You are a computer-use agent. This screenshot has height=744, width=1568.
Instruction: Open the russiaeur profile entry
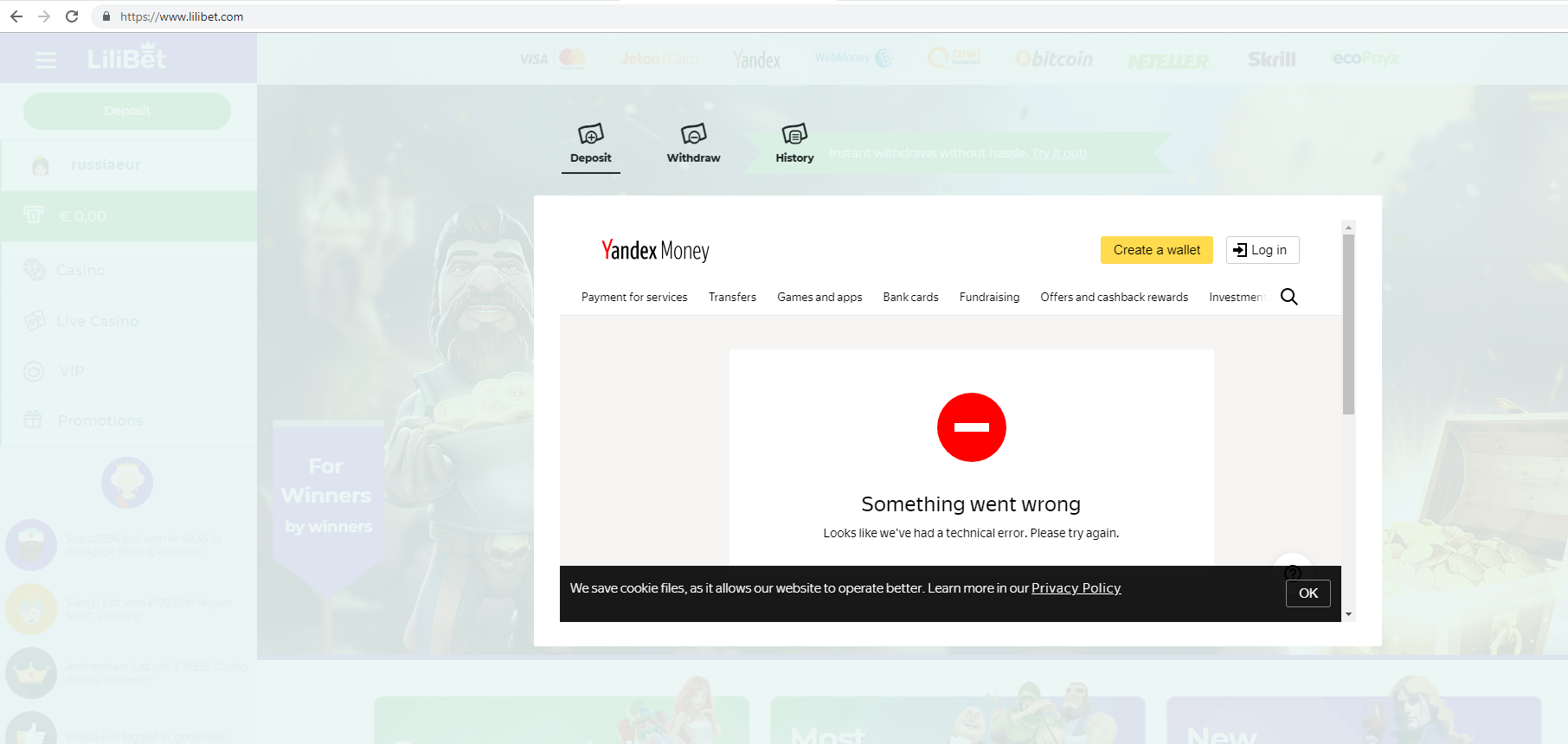click(129, 165)
